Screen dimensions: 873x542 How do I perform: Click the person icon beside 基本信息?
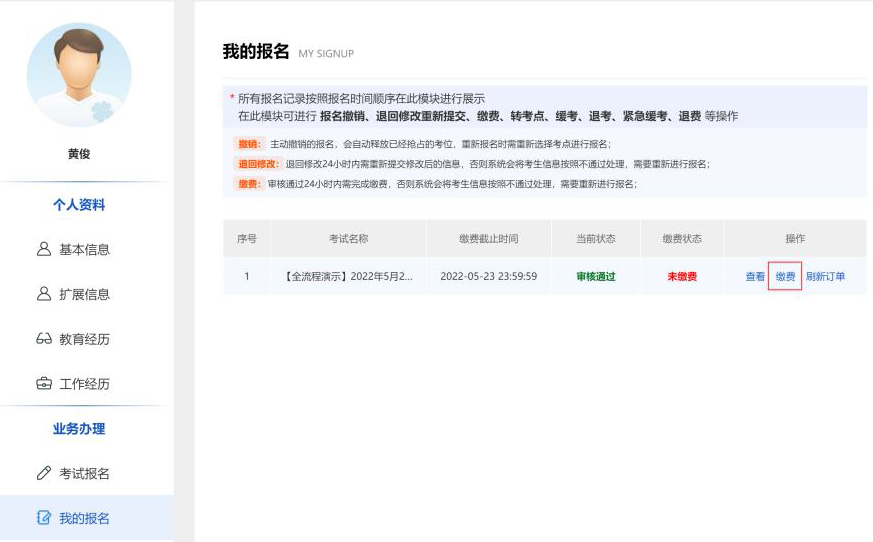(42, 250)
